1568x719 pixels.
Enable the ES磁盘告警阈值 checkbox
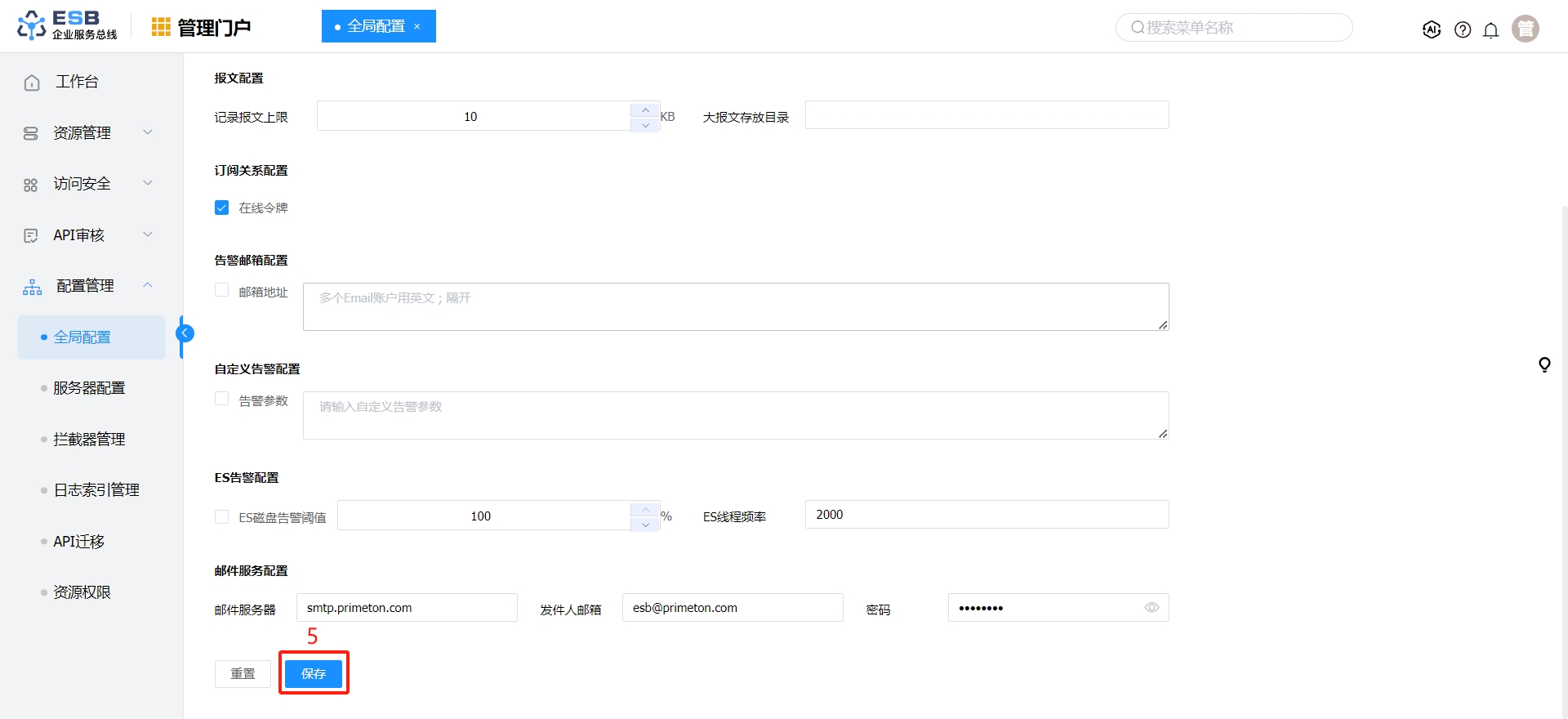pos(222,516)
